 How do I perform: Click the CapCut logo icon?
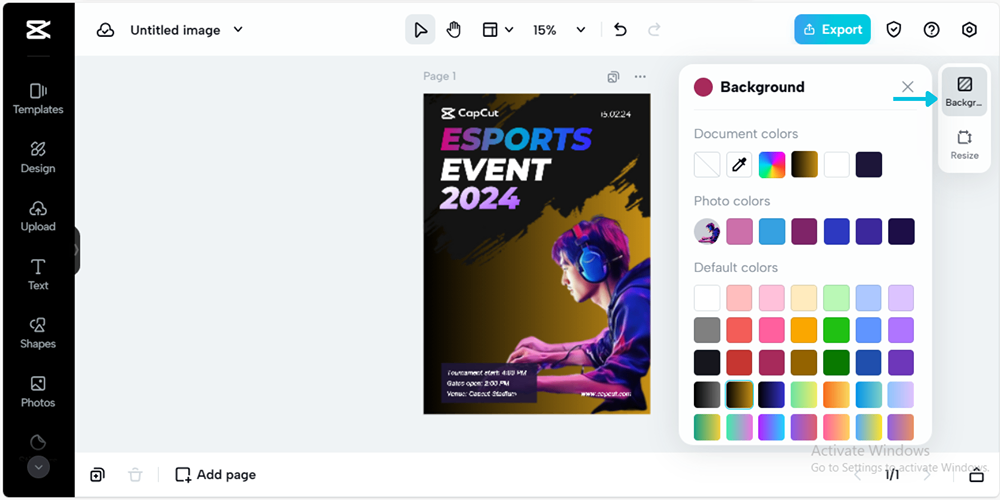(x=38, y=29)
